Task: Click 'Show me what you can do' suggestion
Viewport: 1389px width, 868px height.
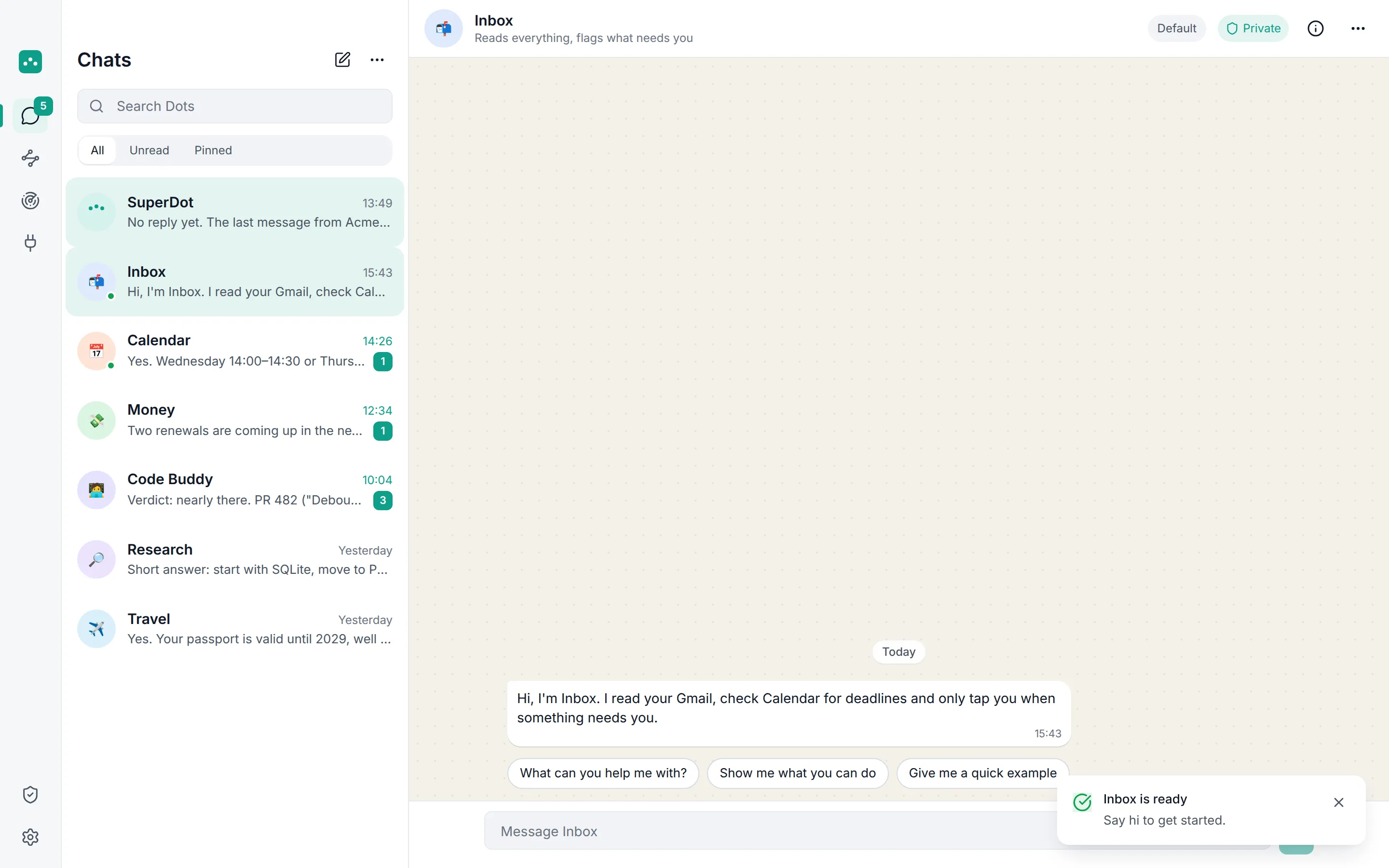Action: pos(798,773)
